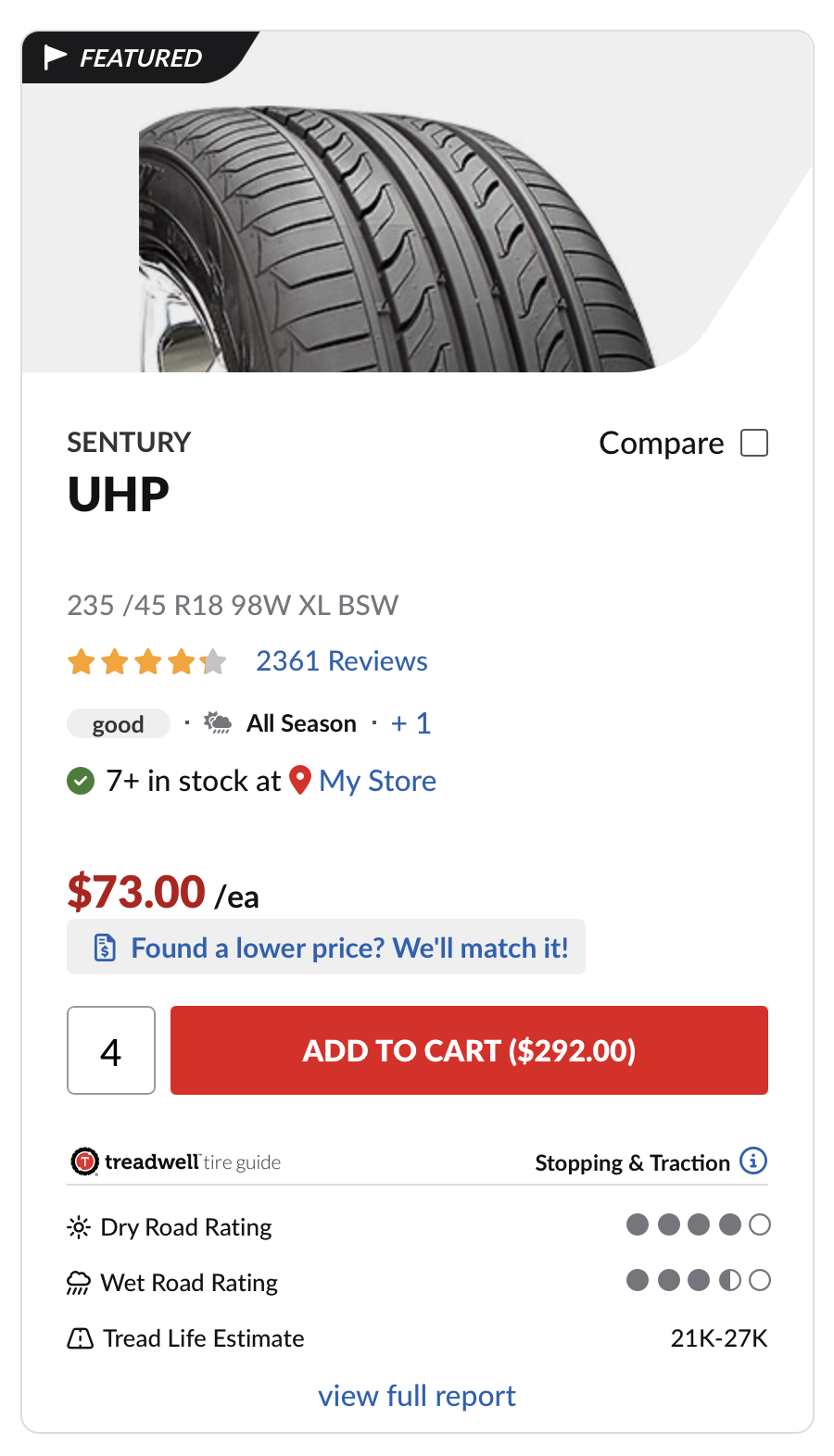
Task: Click the green in-stock checkmark icon
Action: (x=81, y=781)
